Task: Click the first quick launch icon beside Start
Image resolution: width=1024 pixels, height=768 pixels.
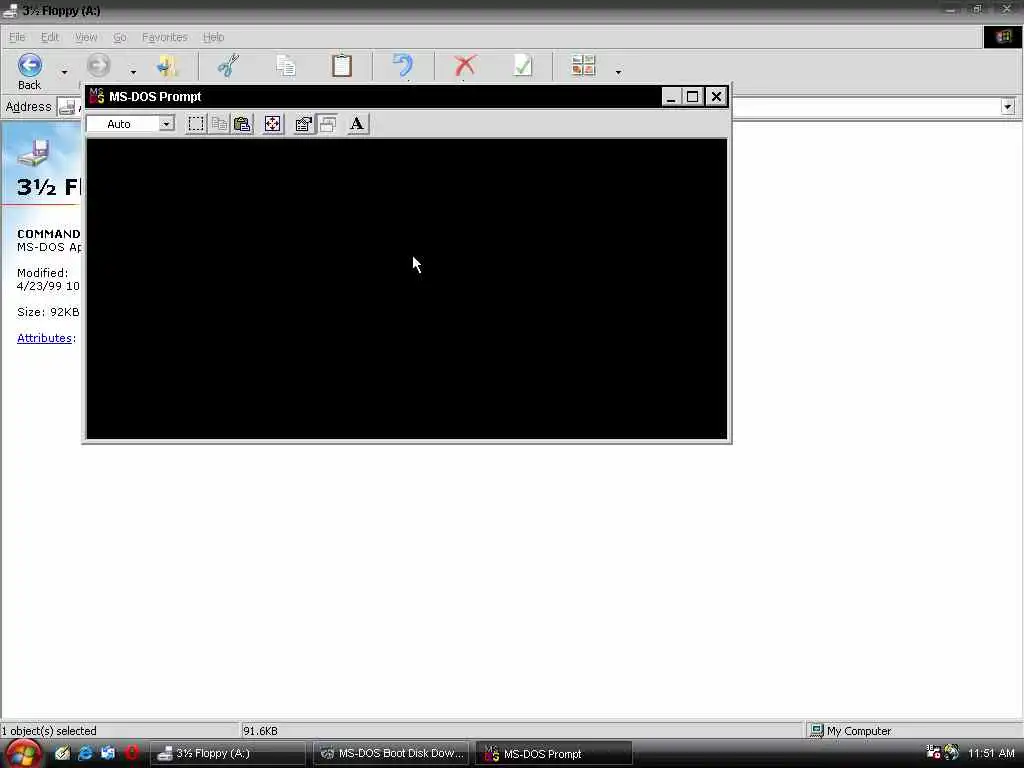Action: (x=62, y=753)
